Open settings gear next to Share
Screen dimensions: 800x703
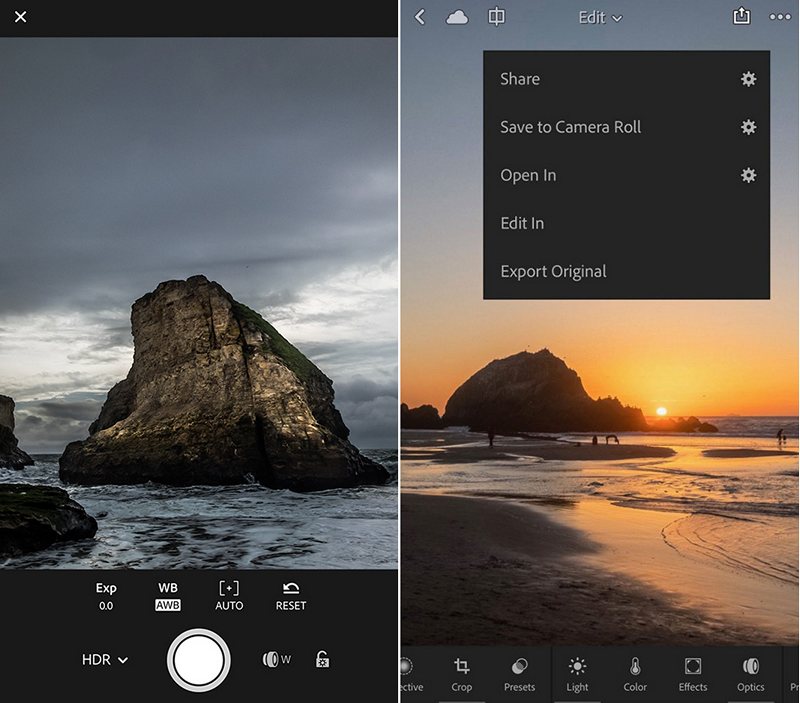pyautogui.click(x=748, y=79)
